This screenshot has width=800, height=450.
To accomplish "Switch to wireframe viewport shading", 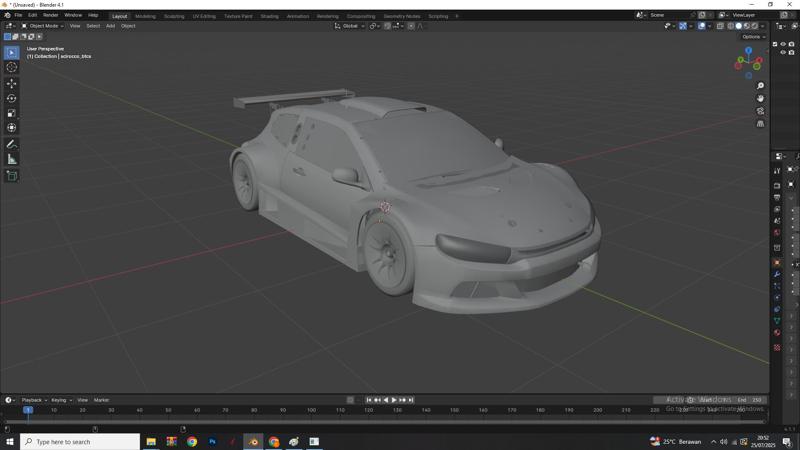I will pos(731,26).
